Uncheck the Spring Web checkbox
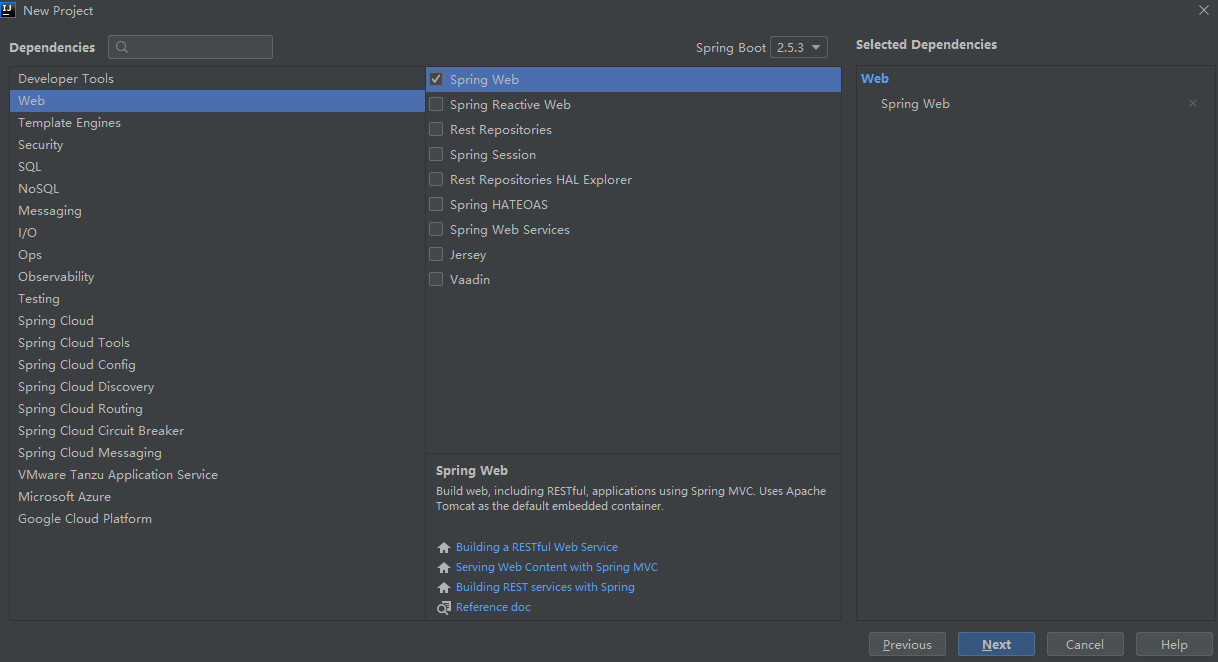The image size is (1218, 662). click(x=436, y=79)
